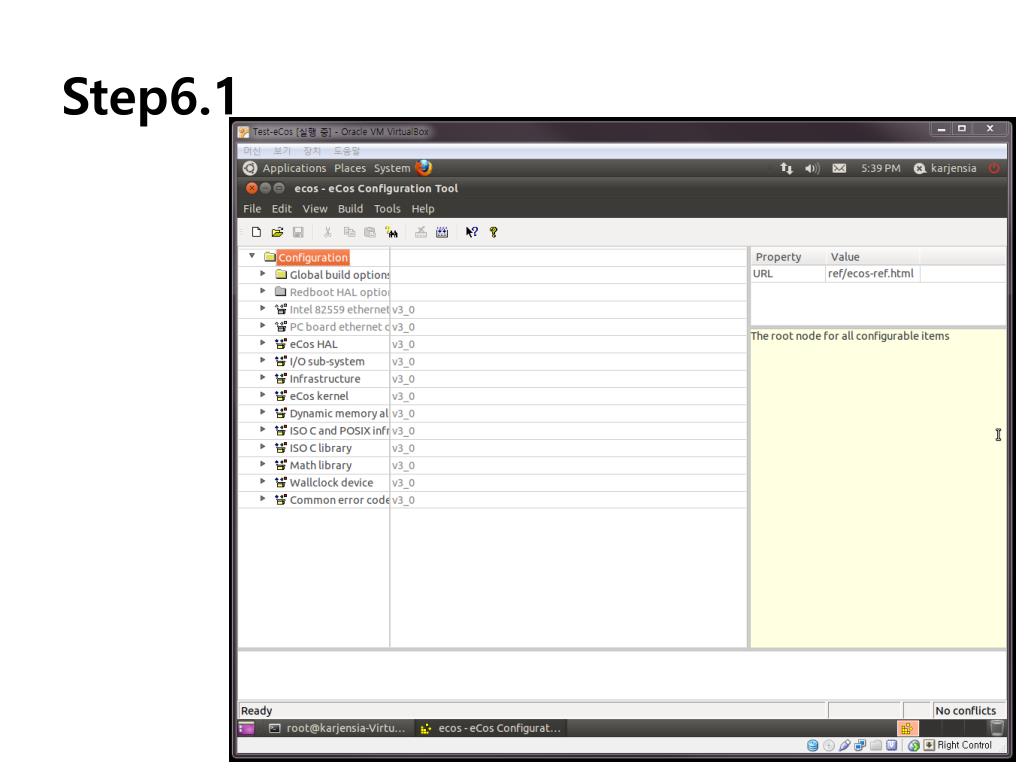This screenshot has width=1024, height=768.
Task: Select Dynamic memory allocation tree item
Action: click(339, 413)
